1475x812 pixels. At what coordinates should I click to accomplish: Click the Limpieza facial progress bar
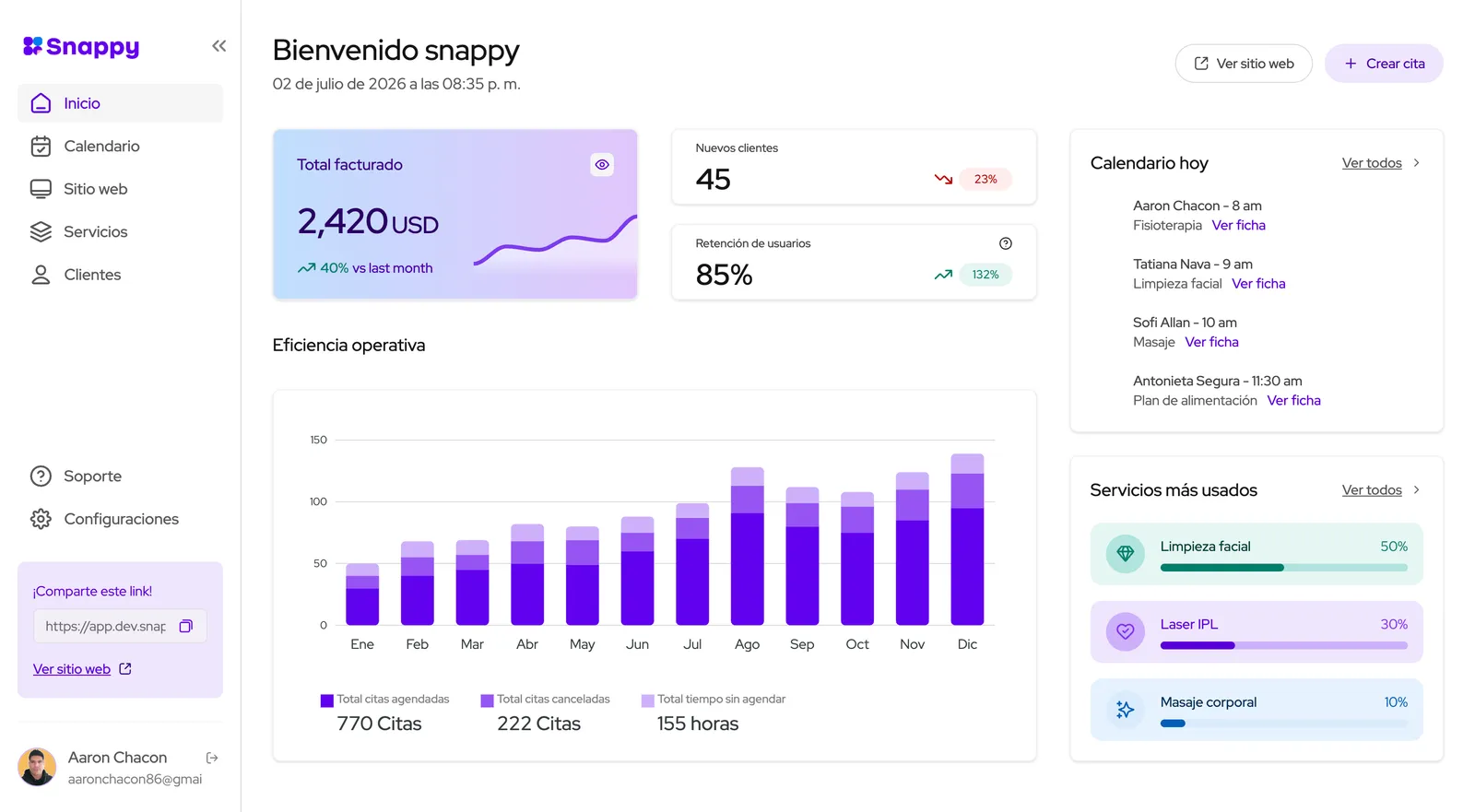[1283, 568]
